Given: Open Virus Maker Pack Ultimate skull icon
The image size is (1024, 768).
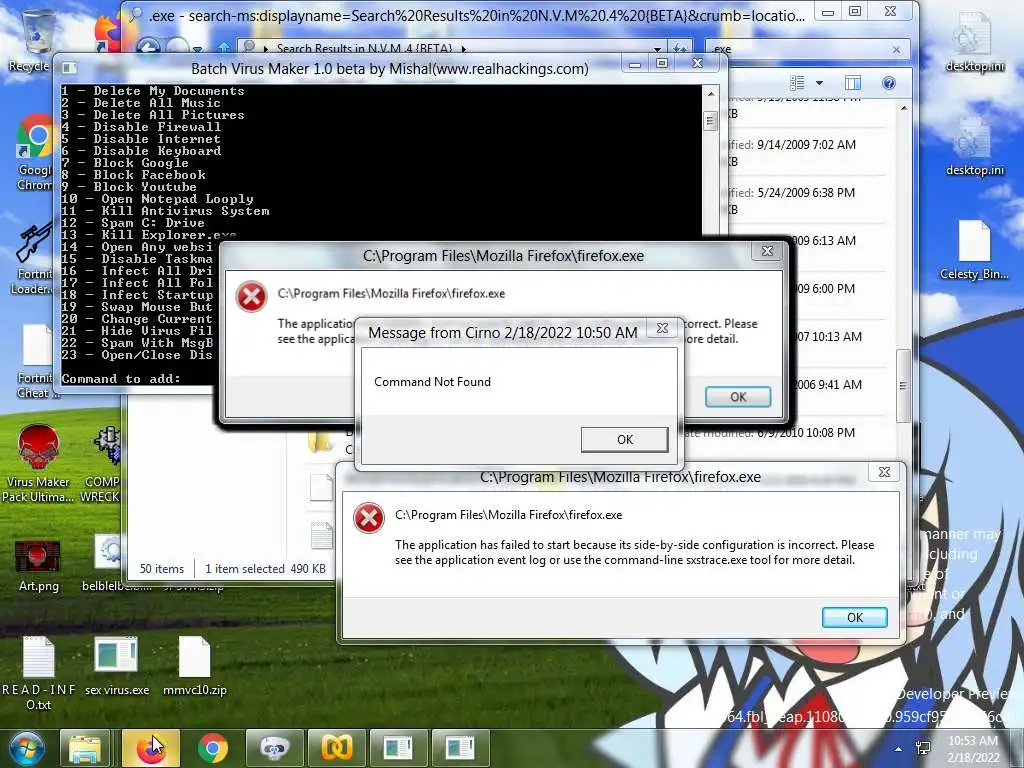Looking at the screenshot, I should (x=38, y=461).
